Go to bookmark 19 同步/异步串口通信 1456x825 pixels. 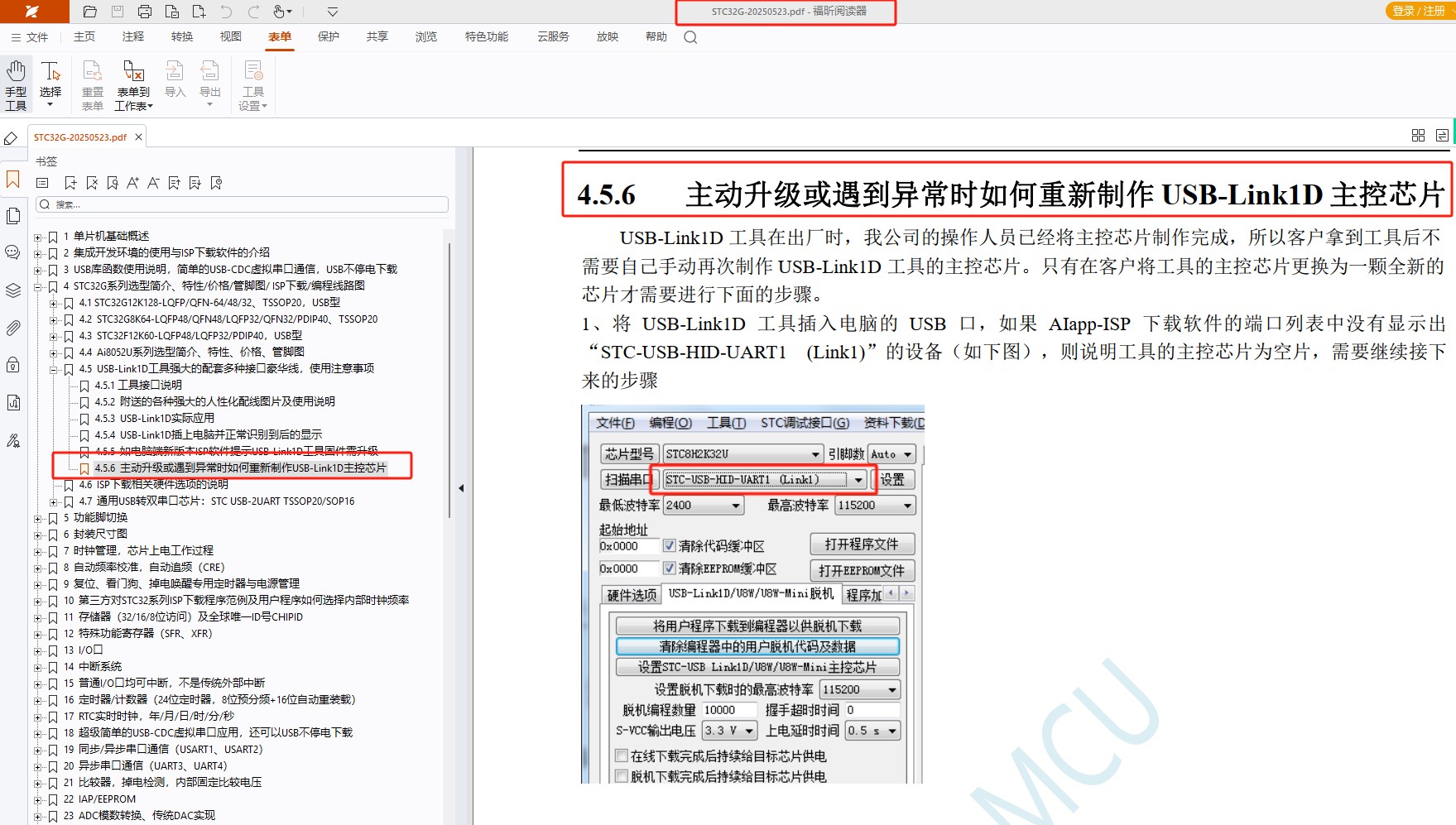point(163,750)
